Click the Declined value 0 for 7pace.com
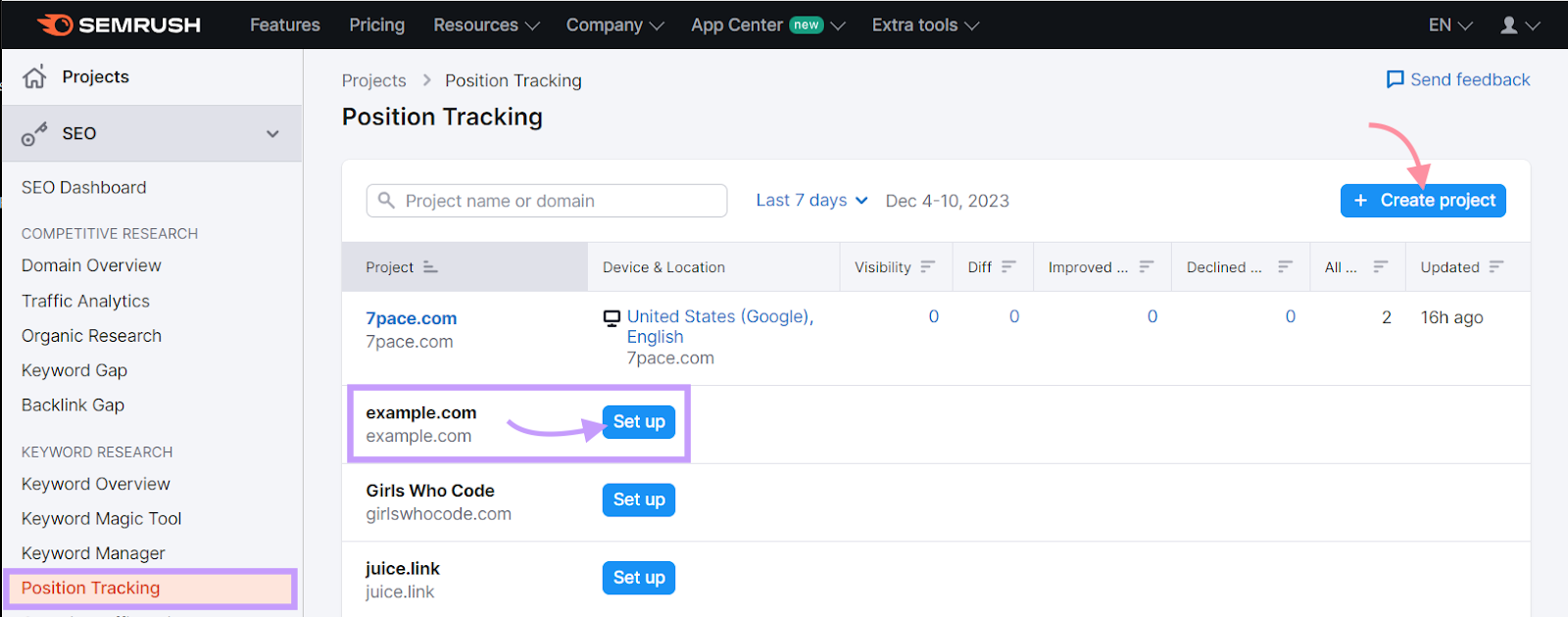The image size is (1568, 617). click(1291, 316)
